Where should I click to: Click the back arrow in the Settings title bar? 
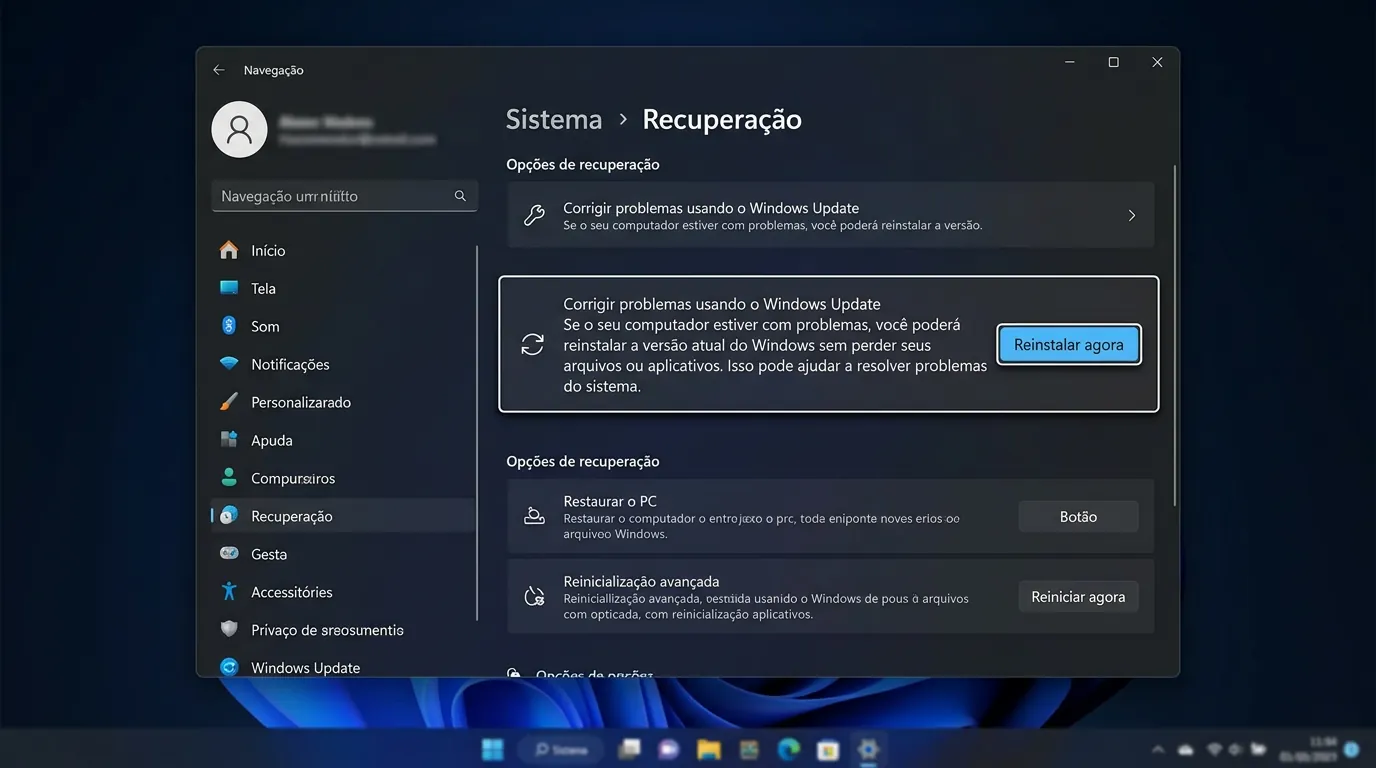click(219, 70)
